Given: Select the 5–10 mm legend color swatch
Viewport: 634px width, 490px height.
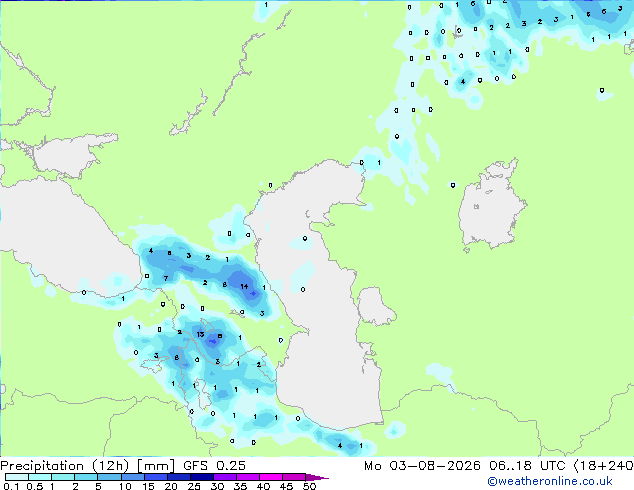Looking at the screenshot, I should (110, 477).
